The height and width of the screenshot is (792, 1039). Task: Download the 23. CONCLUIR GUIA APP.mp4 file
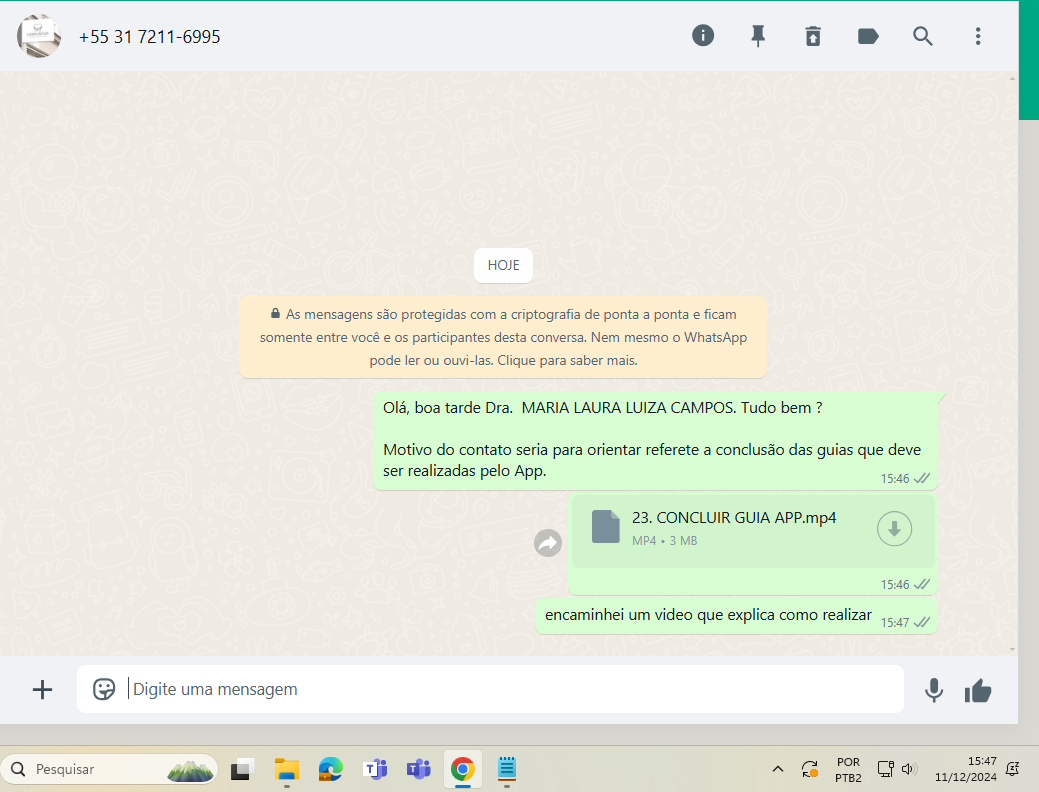coord(894,528)
